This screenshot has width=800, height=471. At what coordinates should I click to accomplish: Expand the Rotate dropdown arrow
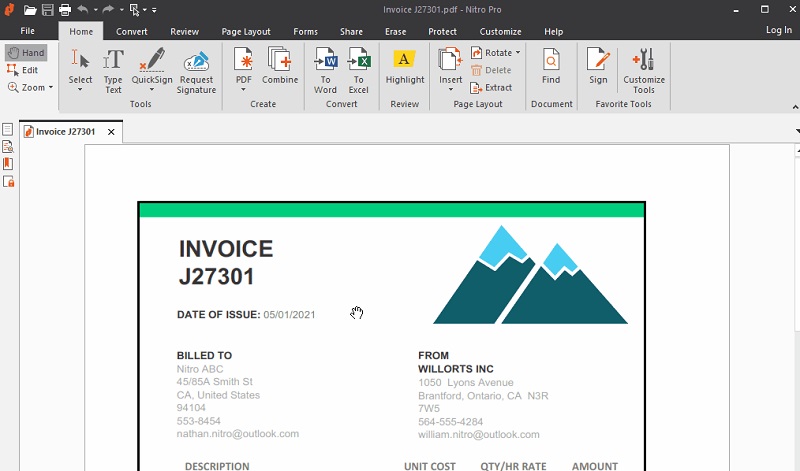[x=517, y=53]
